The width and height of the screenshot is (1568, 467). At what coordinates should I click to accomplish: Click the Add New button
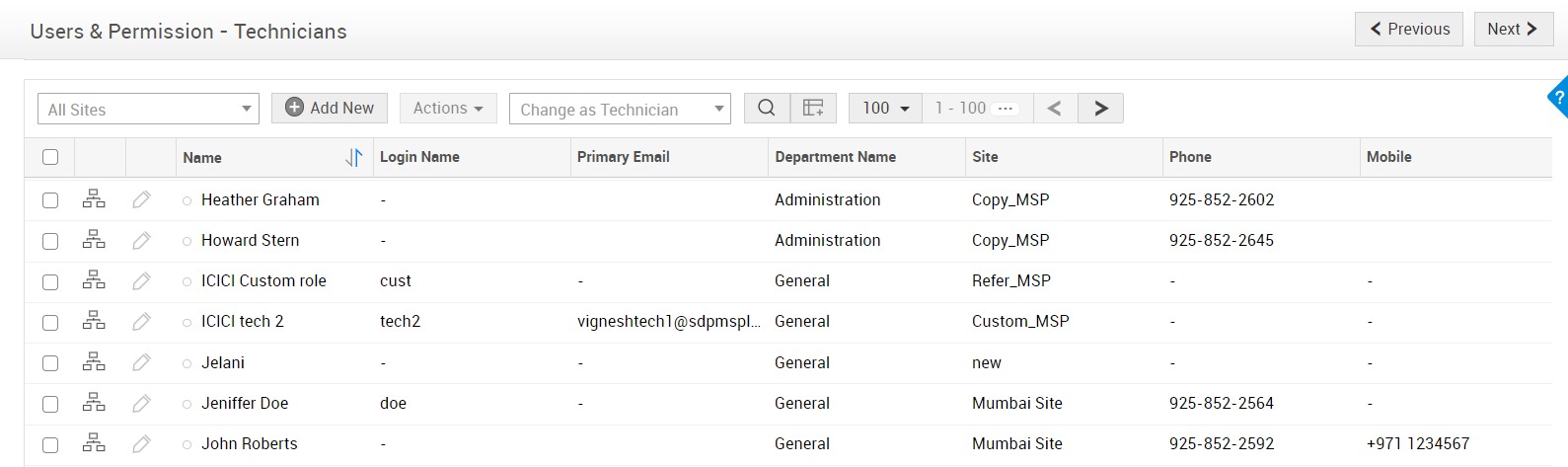[330, 108]
